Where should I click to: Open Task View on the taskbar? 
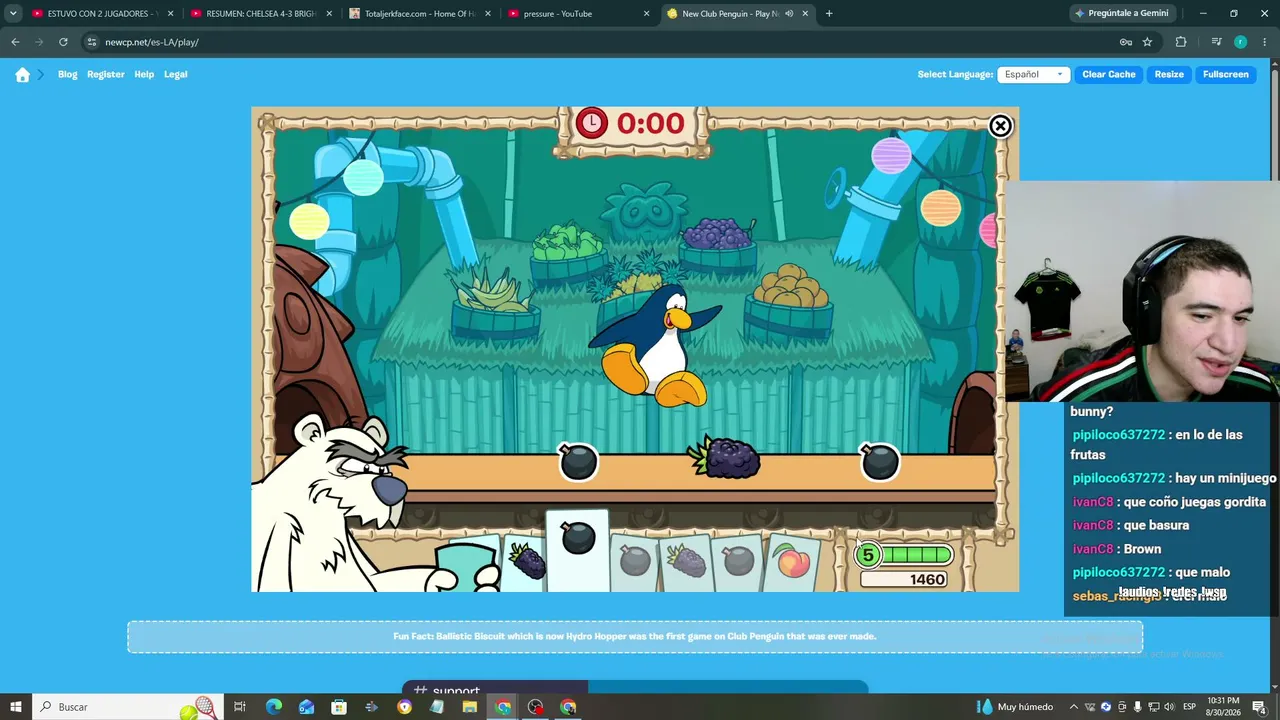click(x=240, y=707)
